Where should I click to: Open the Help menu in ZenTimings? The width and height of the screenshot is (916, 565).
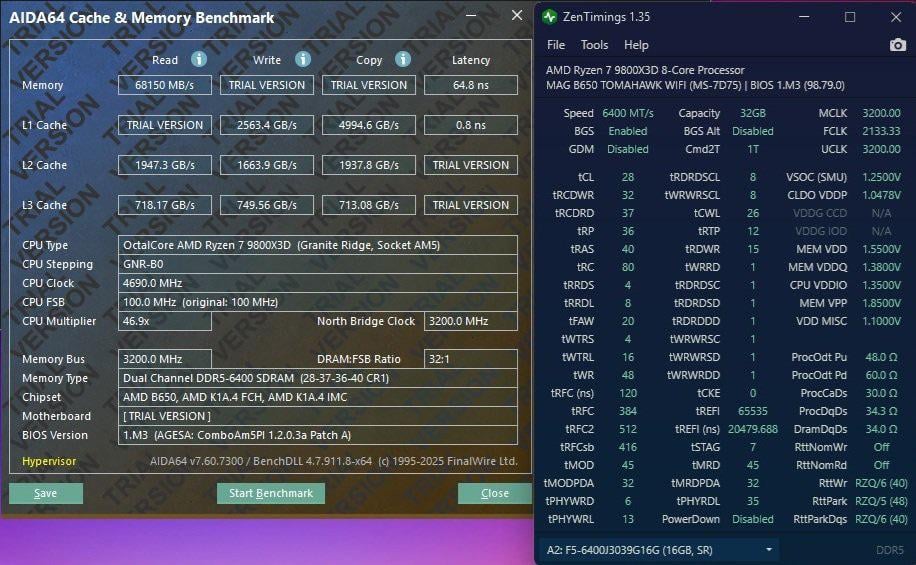[636, 45]
